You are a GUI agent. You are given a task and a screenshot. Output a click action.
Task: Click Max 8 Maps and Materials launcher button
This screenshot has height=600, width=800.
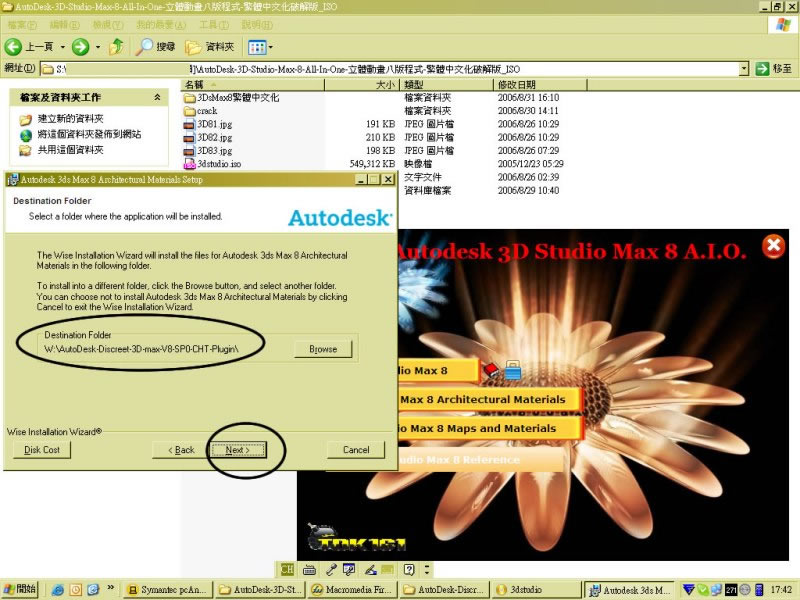coord(489,429)
